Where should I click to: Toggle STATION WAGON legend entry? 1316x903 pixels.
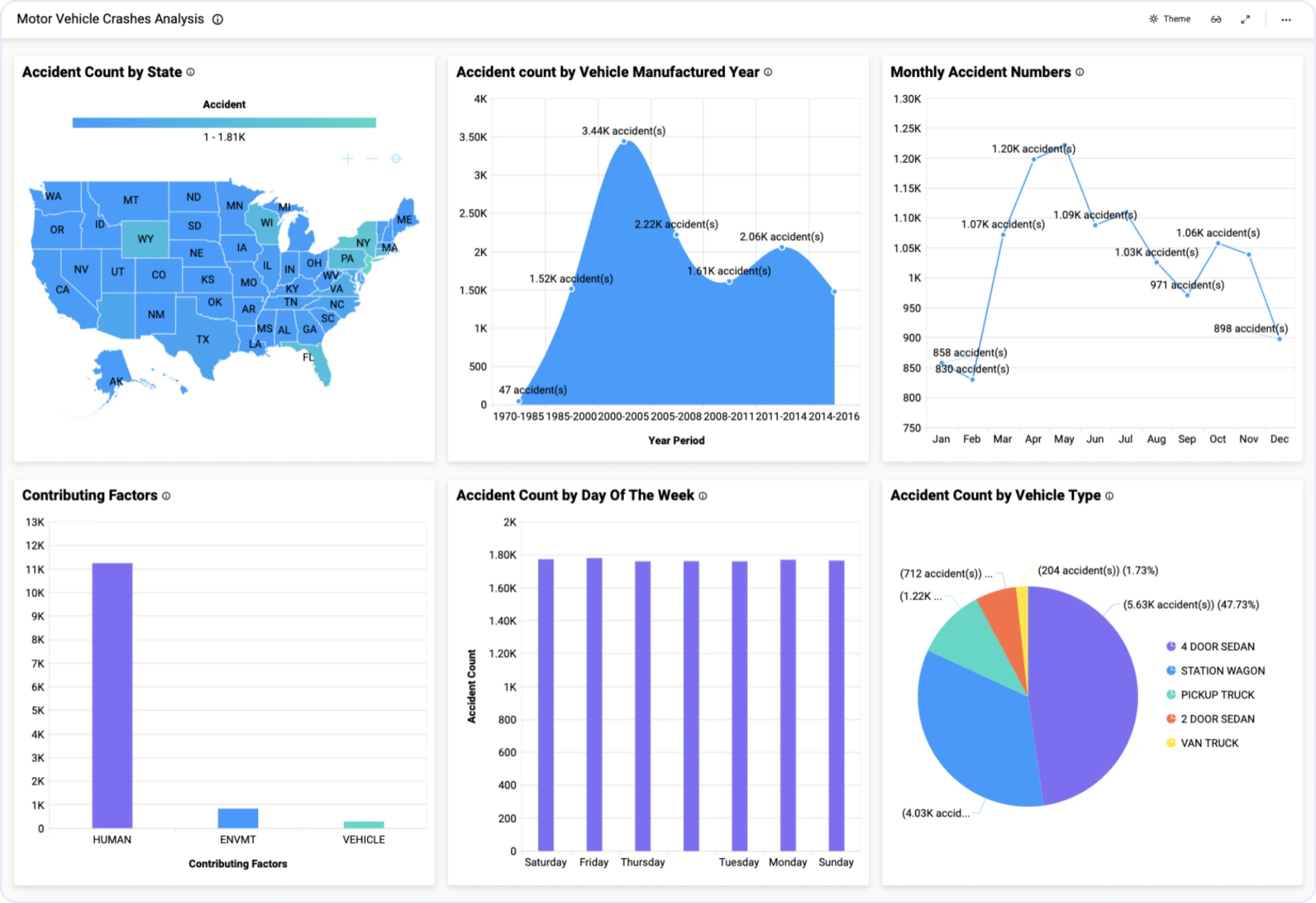tap(1222, 671)
